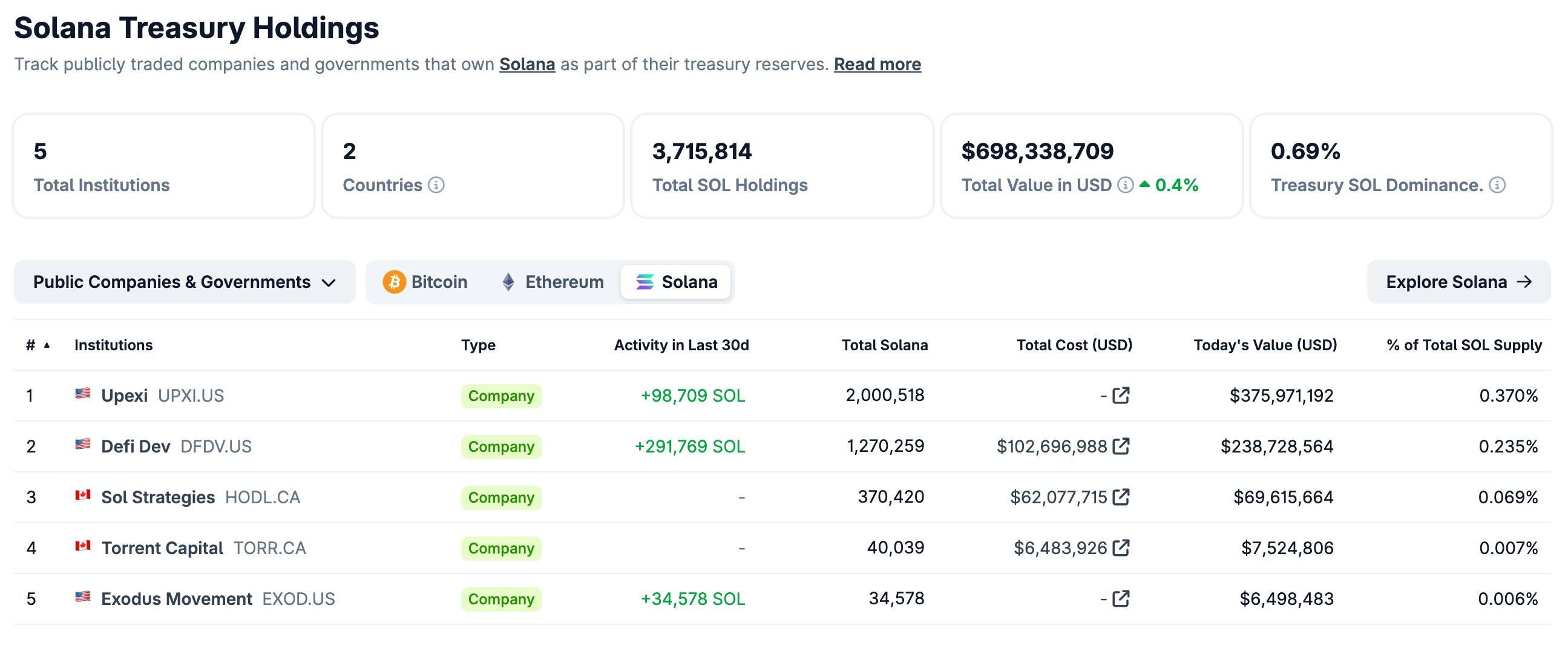Open external link icon in Exodus Movement row
Image resolution: width=1568 pixels, height=663 pixels.
click(x=1121, y=599)
